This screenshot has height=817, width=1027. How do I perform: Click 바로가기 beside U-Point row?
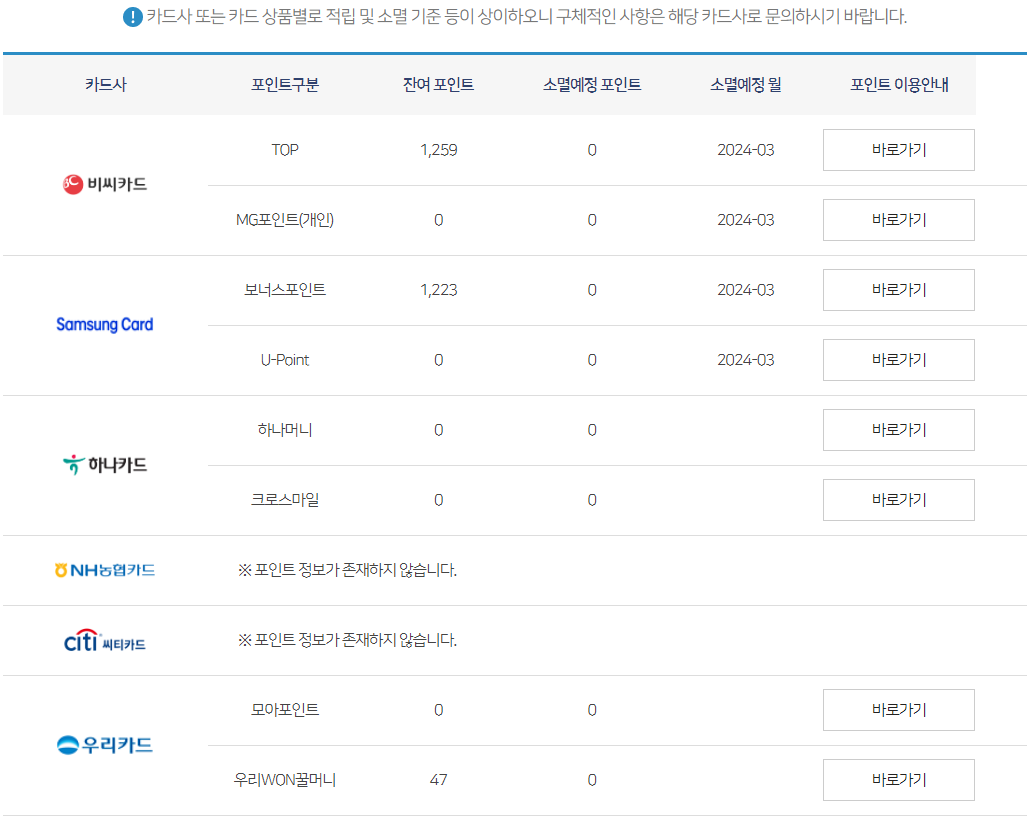point(897,359)
